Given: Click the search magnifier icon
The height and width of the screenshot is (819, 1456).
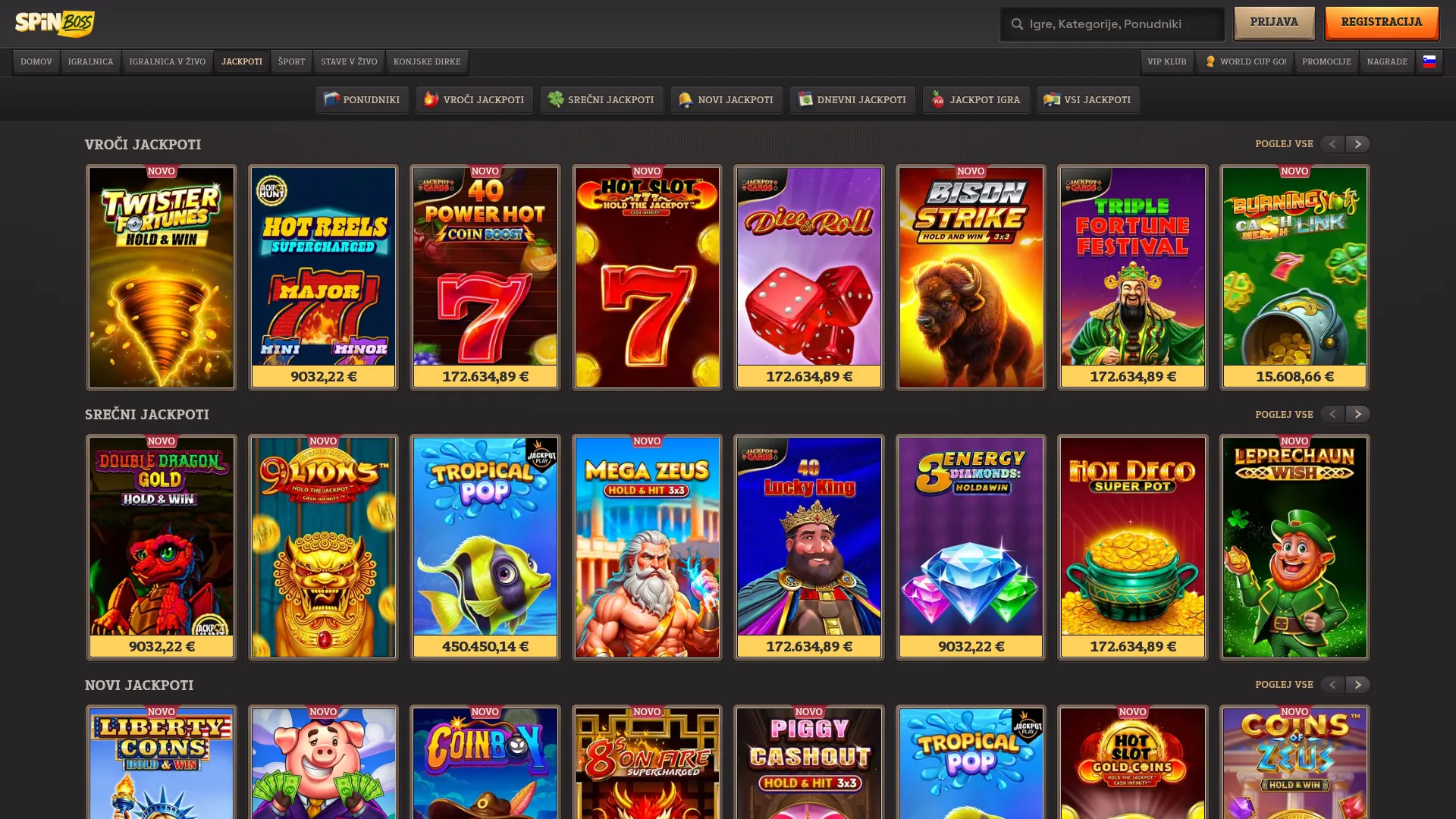Looking at the screenshot, I should click(x=1017, y=24).
